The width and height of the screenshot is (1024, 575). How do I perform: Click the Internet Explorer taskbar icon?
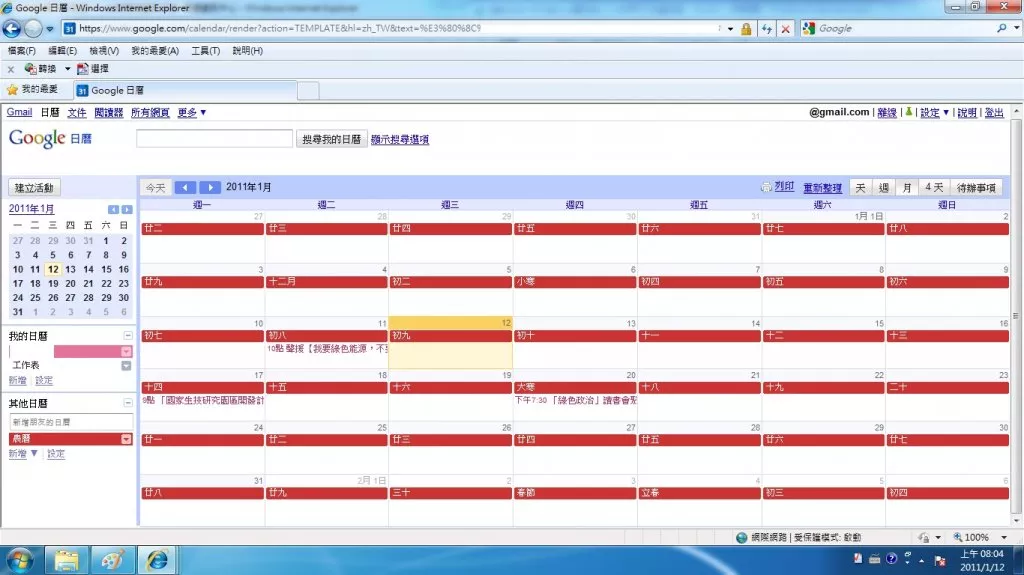click(157, 560)
